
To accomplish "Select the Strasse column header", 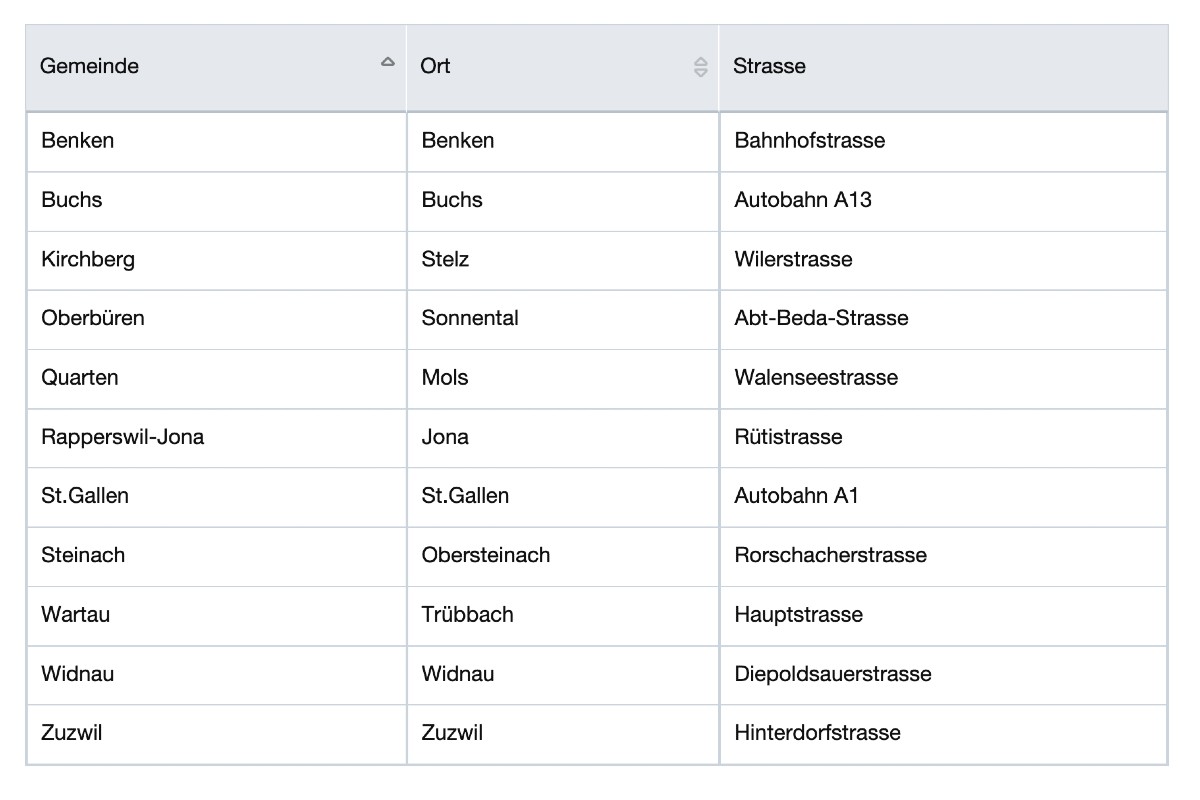I will (x=769, y=66).
